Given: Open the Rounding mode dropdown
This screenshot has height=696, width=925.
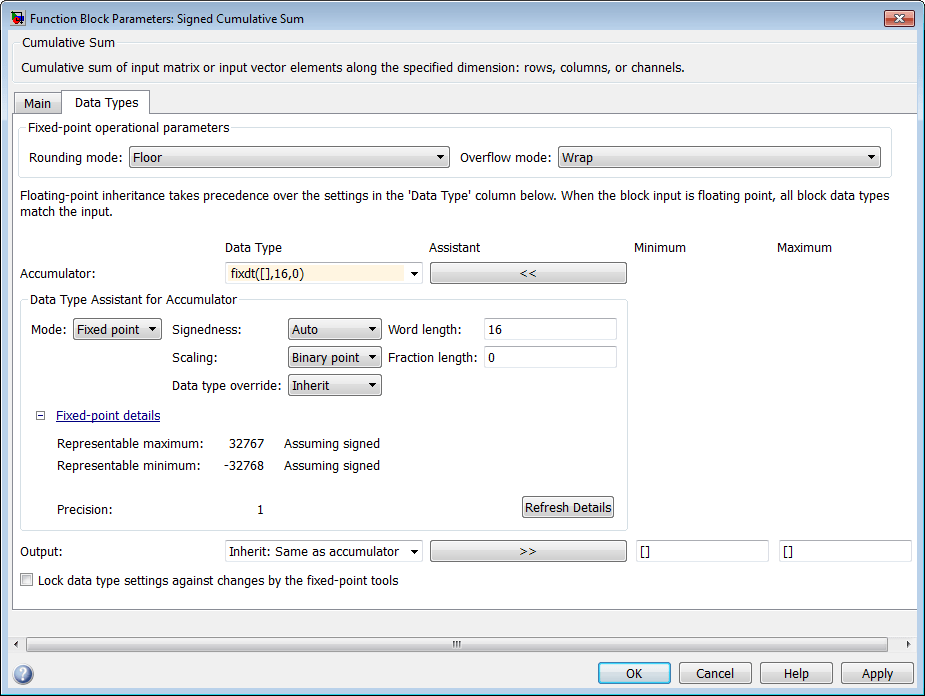Looking at the screenshot, I should (x=288, y=157).
